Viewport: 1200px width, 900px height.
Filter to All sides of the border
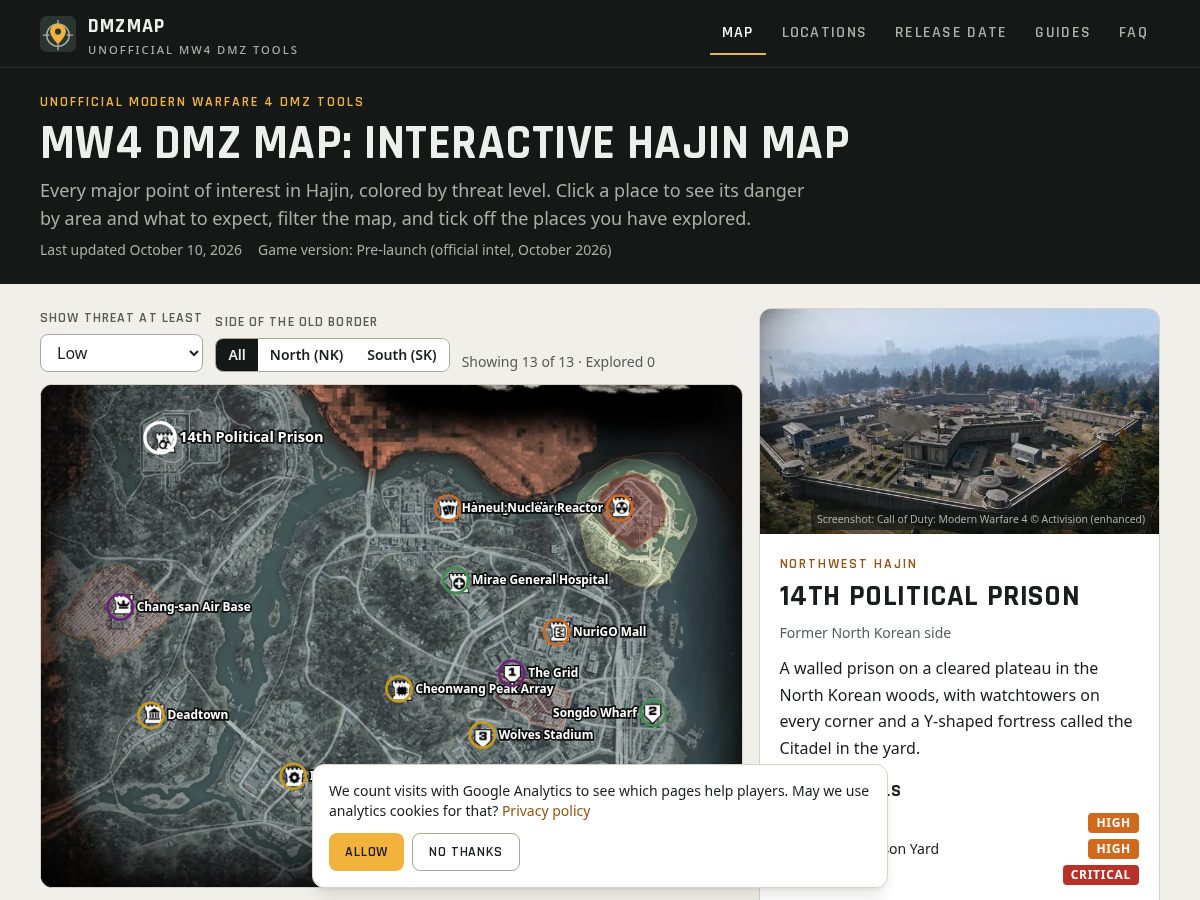pyautogui.click(x=237, y=355)
